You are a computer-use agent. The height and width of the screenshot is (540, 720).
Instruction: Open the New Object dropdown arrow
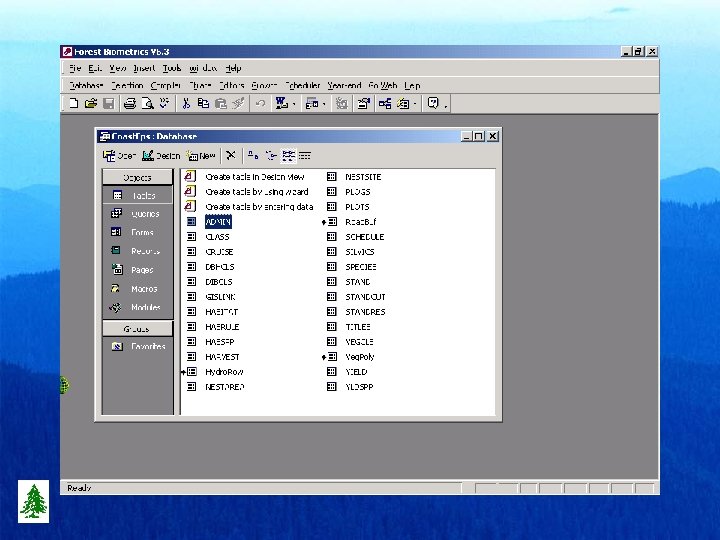click(415, 104)
